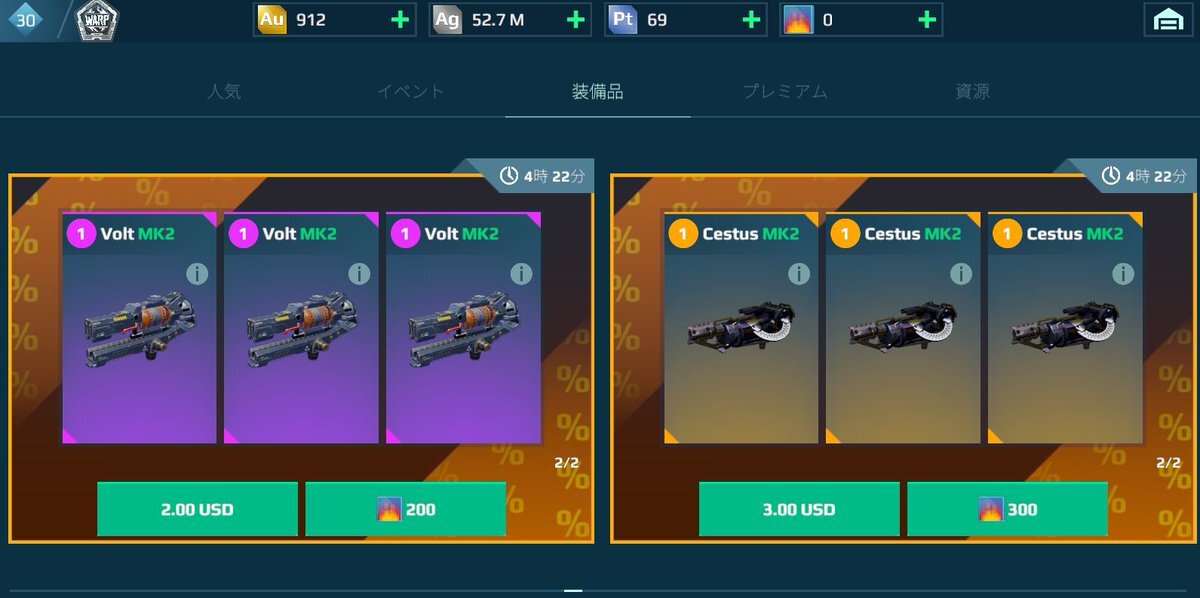Show info for third Cestus MK2
The image size is (1200, 598).
pos(1123,273)
